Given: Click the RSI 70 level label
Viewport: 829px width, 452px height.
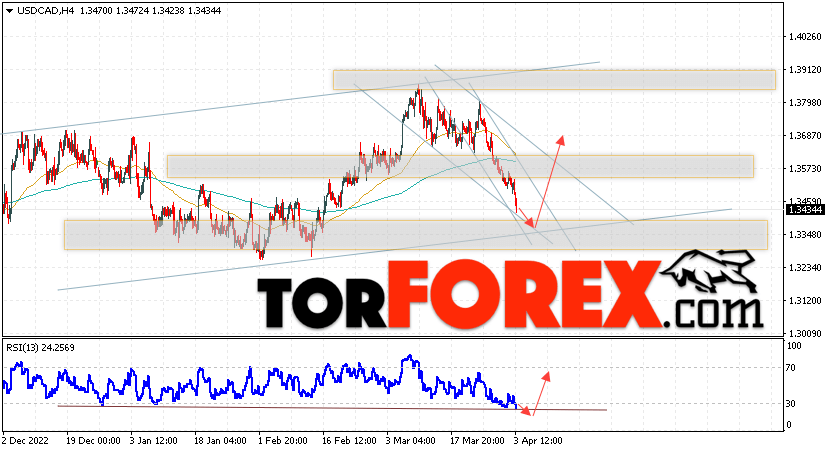Looking at the screenshot, I should point(791,368).
